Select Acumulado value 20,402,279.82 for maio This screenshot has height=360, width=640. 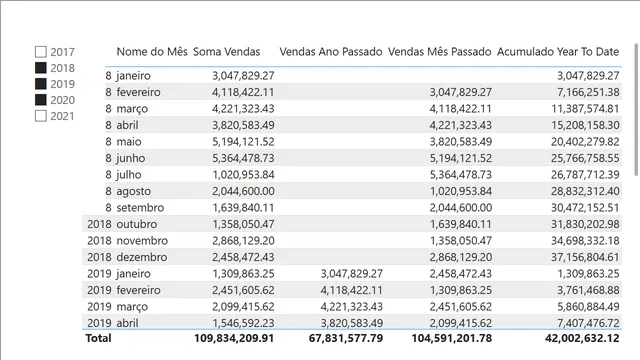click(585, 142)
